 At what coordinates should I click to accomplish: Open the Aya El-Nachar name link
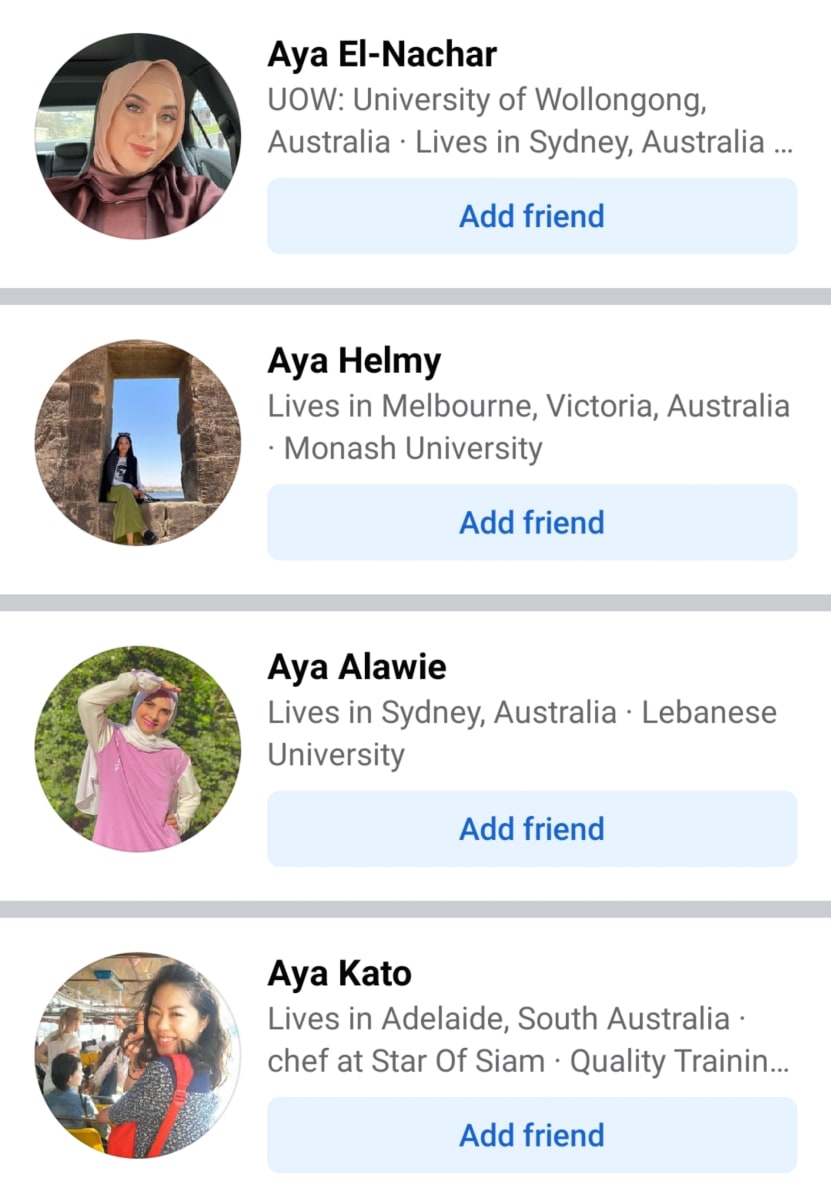[382, 54]
